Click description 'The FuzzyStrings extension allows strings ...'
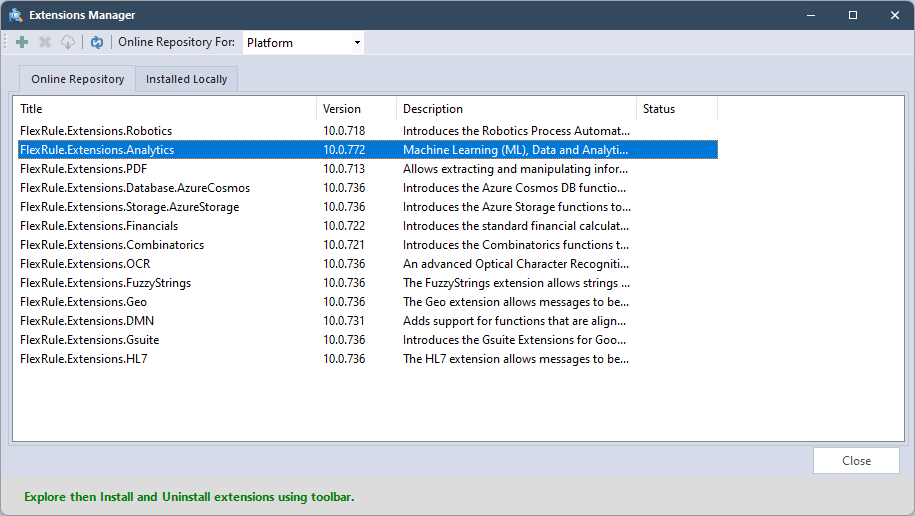This screenshot has height=516, width=915. tap(516, 283)
